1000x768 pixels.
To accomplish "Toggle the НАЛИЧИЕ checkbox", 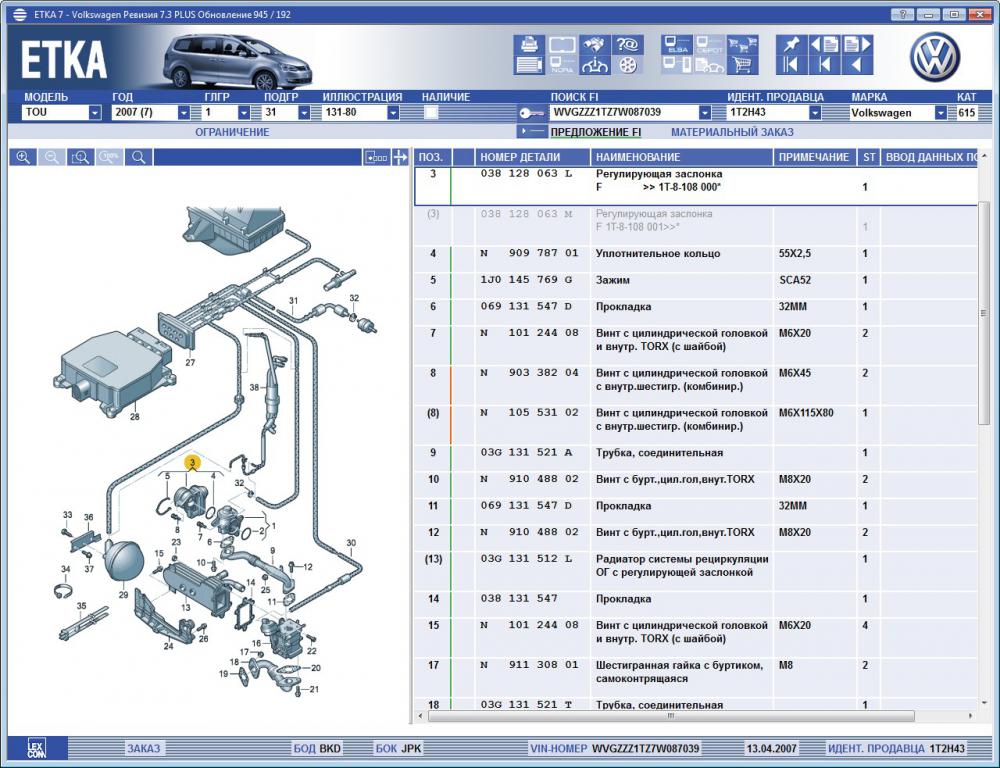I will [x=432, y=113].
